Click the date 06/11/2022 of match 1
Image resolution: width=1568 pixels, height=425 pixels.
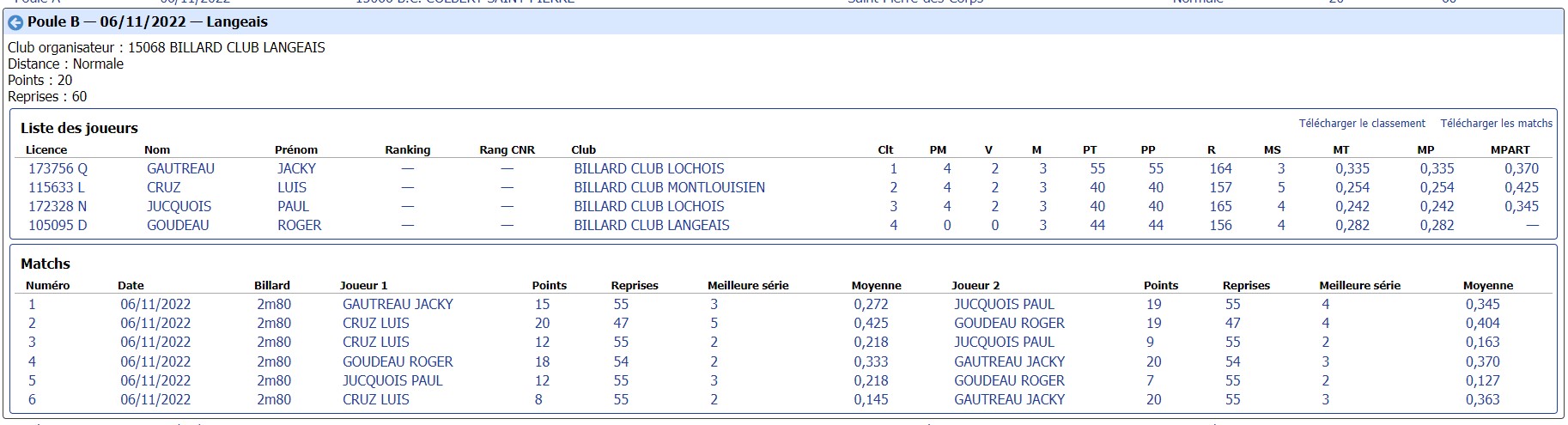(x=155, y=305)
